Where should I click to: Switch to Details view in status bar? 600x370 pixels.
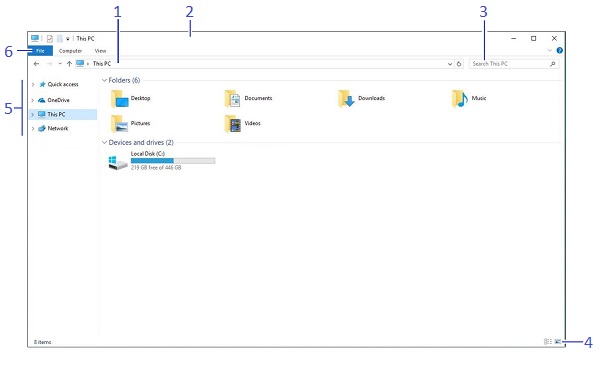tap(548, 342)
